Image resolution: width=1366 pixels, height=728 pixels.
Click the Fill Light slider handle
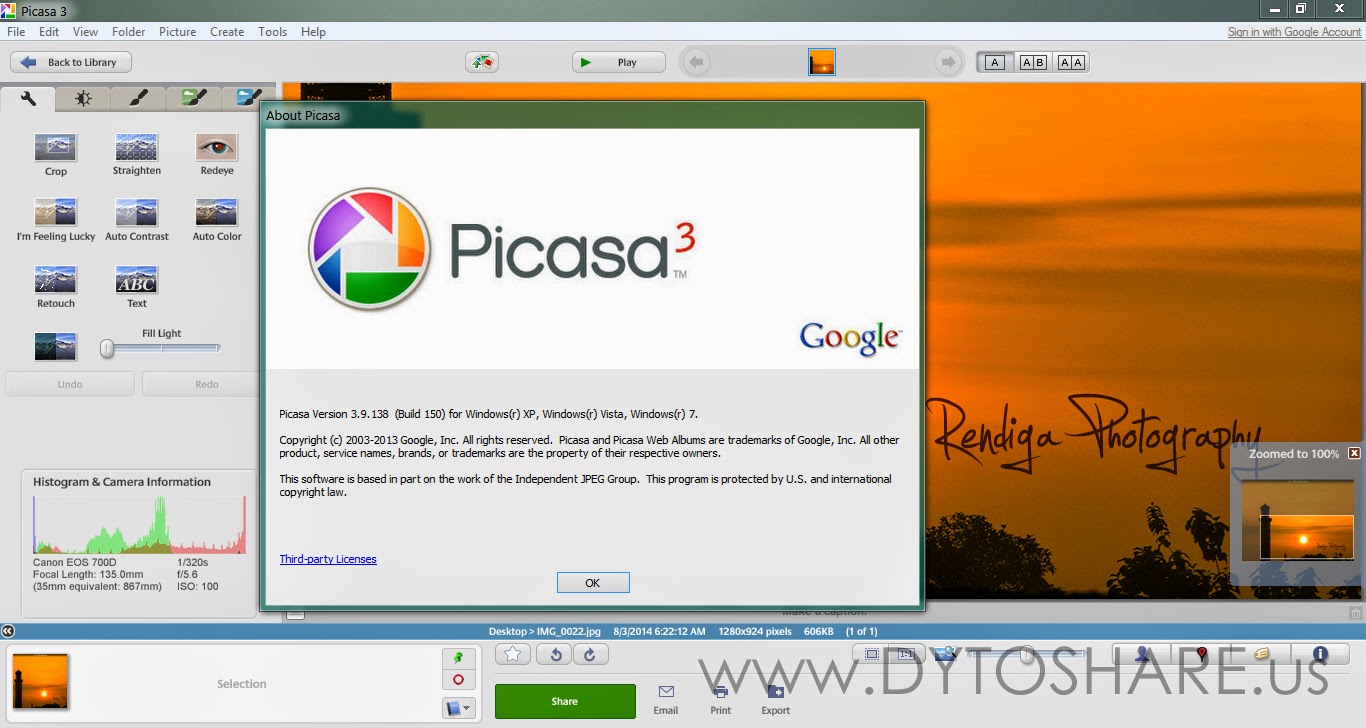(107, 348)
